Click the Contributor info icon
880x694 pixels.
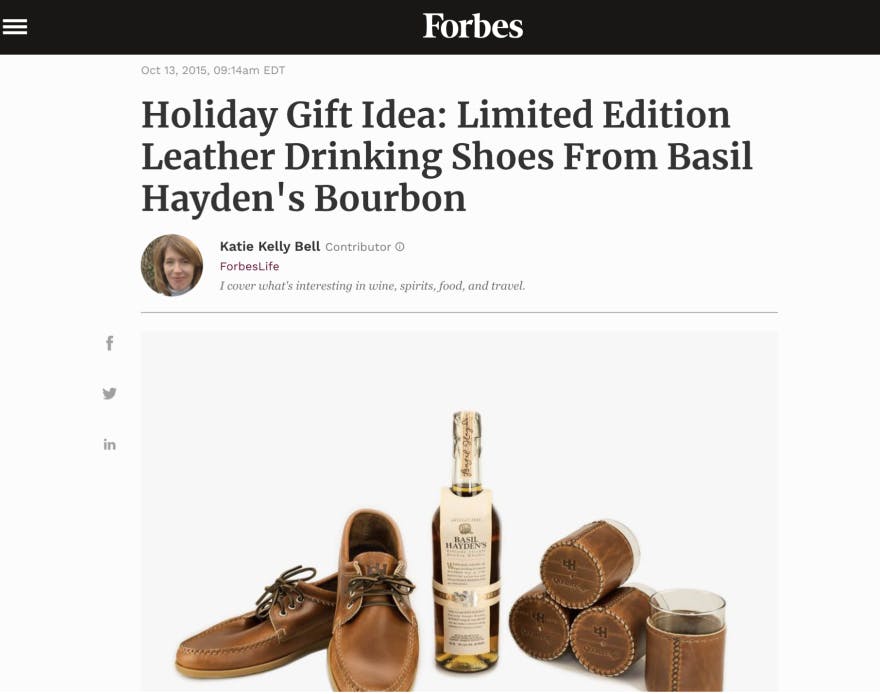[x=400, y=247]
